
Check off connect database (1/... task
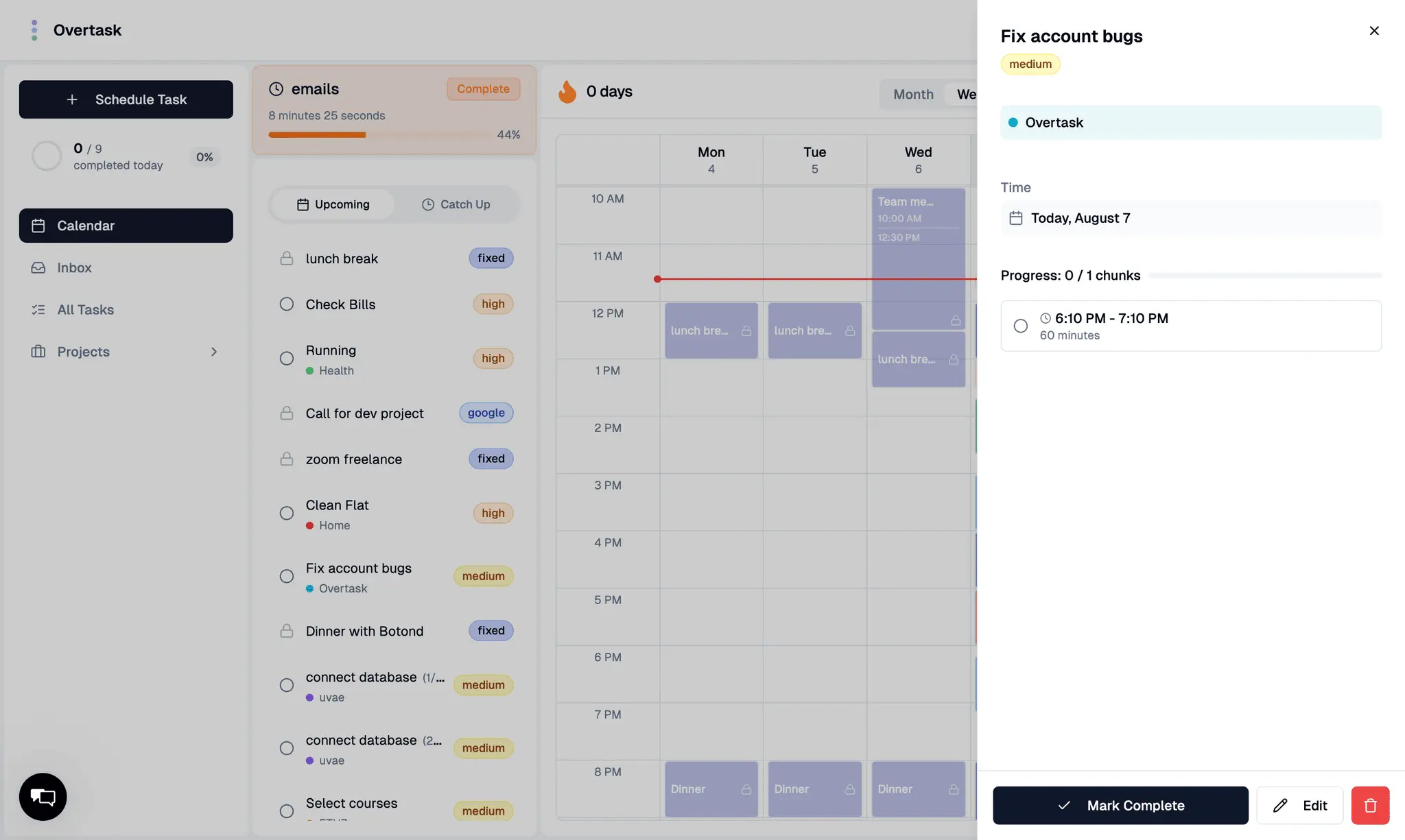(287, 686)
